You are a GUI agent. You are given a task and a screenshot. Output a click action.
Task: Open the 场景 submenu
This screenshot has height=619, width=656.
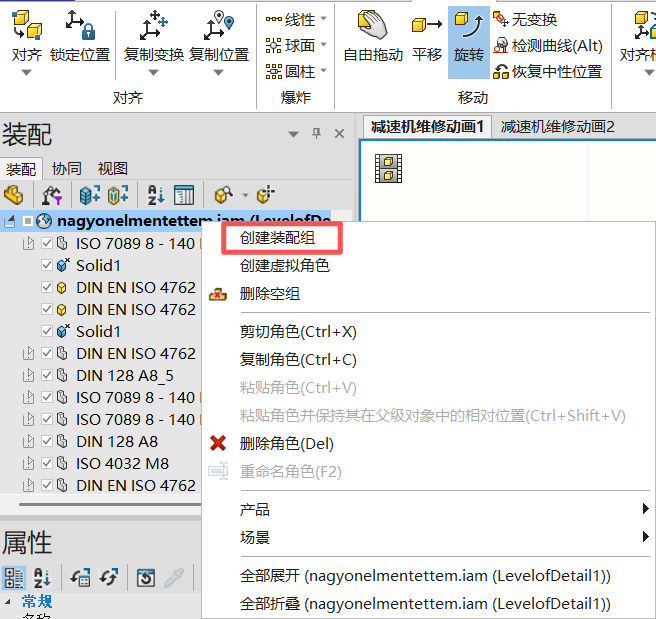point(426,537)
